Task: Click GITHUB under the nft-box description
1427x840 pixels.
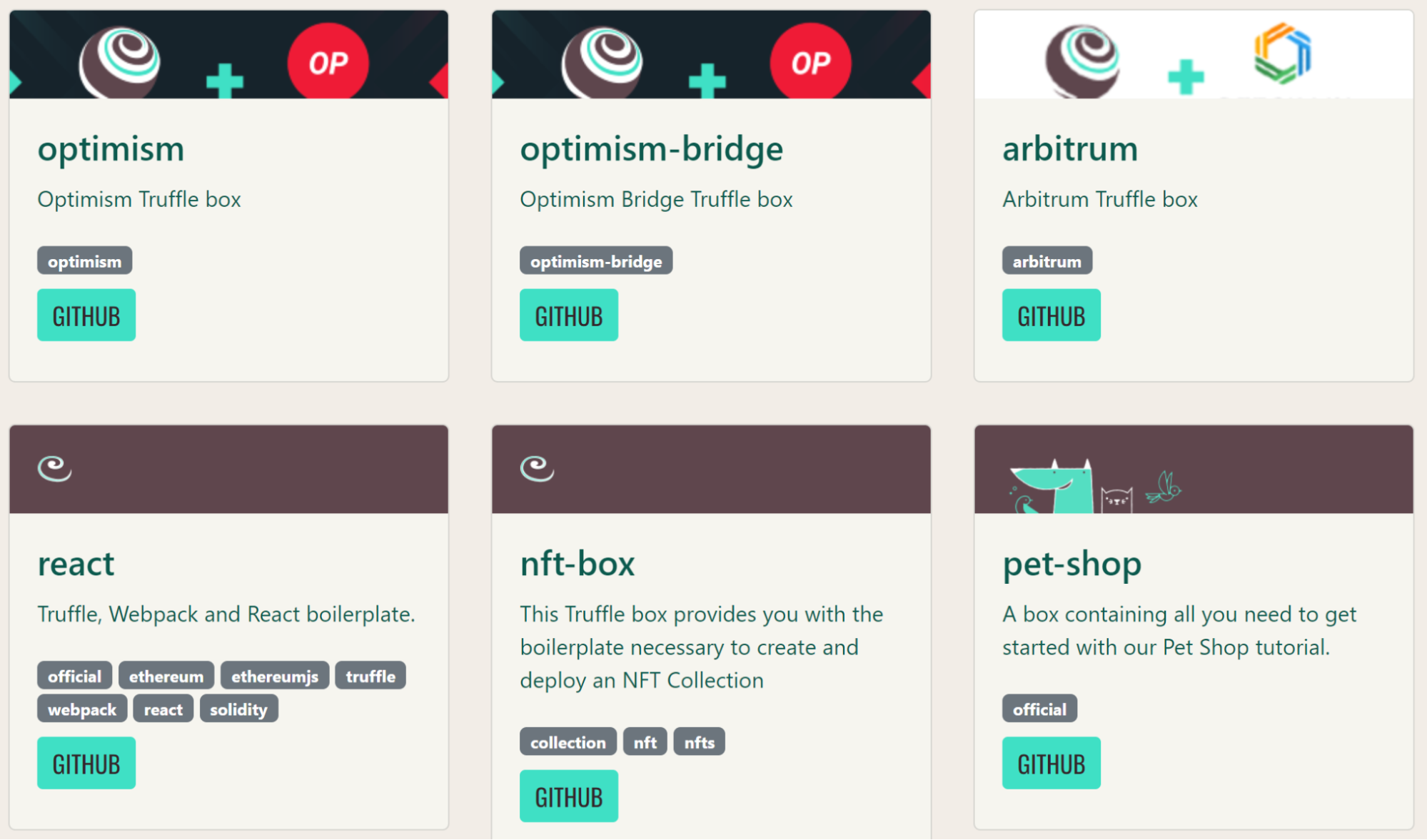Action: [x=568, y=796]
